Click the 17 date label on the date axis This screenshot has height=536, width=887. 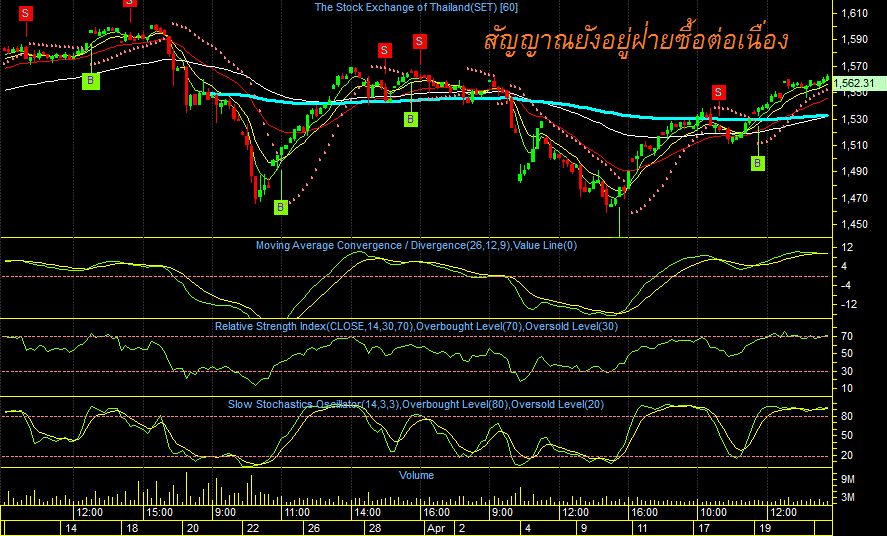(704, 529)
